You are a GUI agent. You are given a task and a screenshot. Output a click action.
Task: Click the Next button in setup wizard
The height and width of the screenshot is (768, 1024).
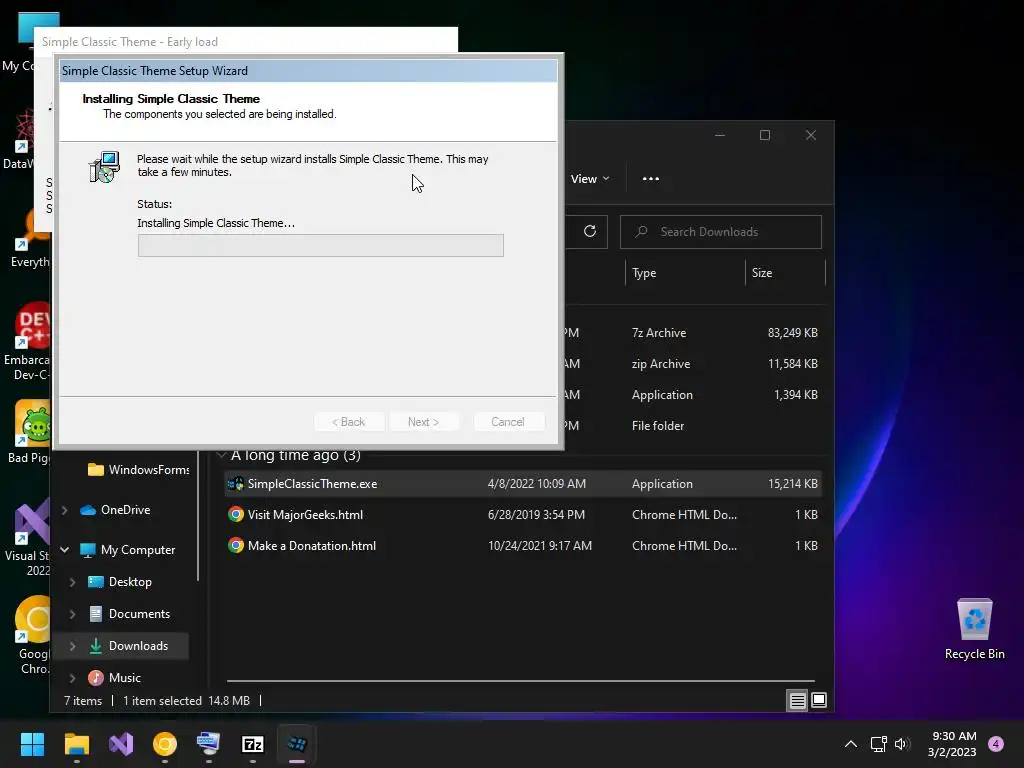(423, 422)
